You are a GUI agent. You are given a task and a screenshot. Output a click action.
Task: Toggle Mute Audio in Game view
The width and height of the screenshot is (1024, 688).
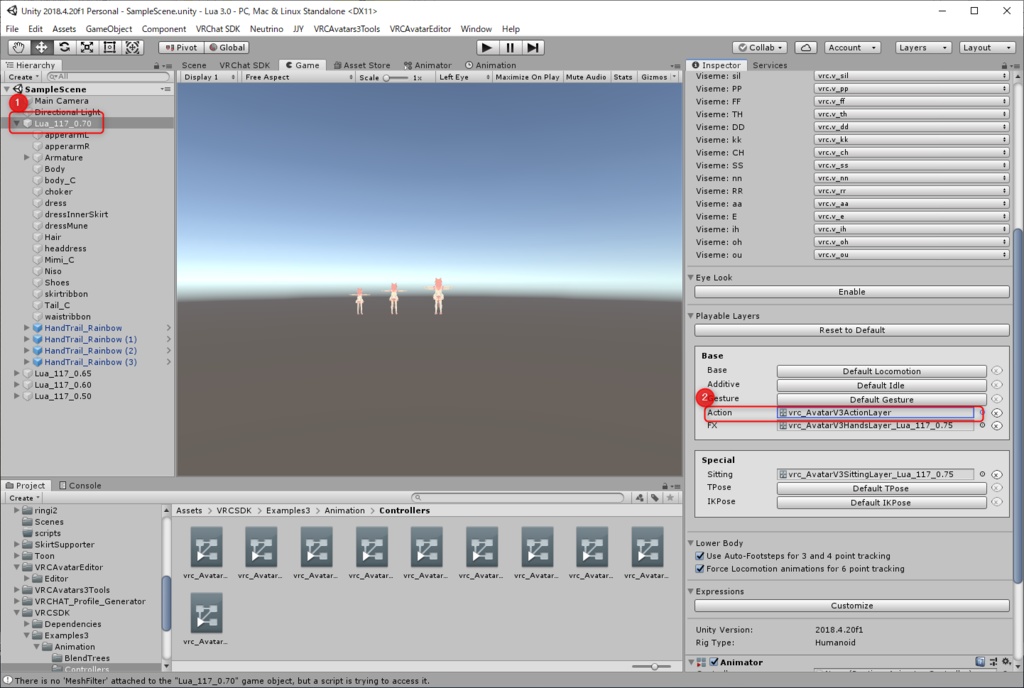(x=586, y=77)
